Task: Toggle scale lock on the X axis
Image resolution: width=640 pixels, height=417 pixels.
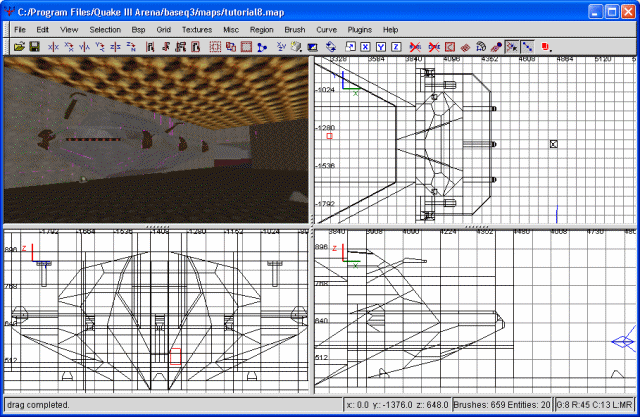Action: coord(365,47)
